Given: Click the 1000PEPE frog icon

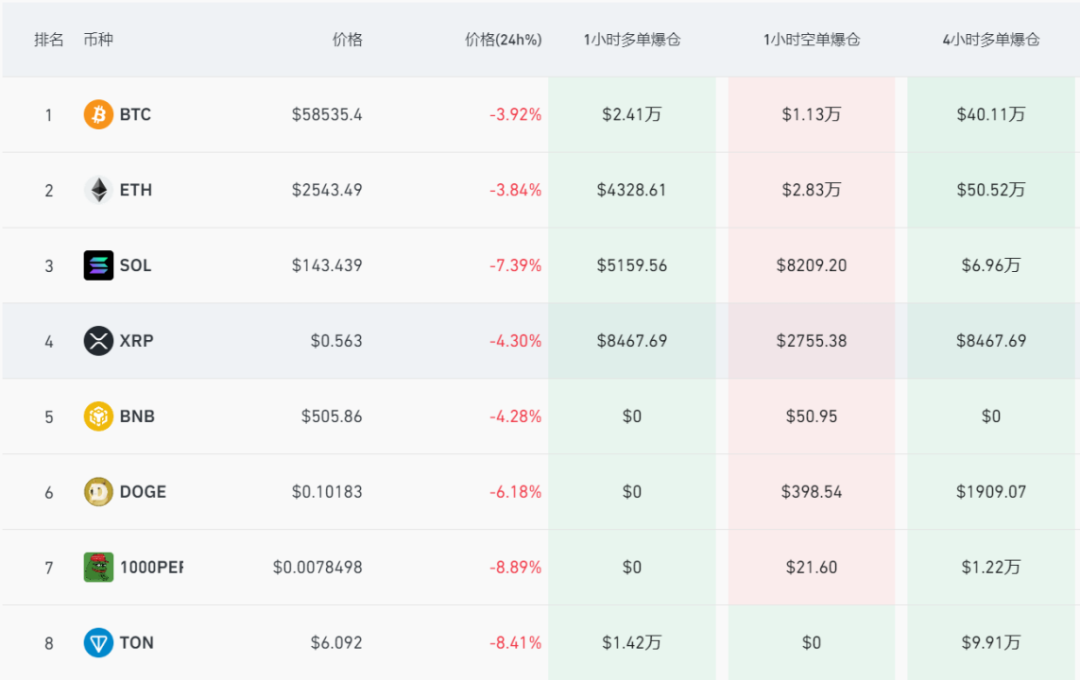Looking at the screenshot, I should [98, 567].
